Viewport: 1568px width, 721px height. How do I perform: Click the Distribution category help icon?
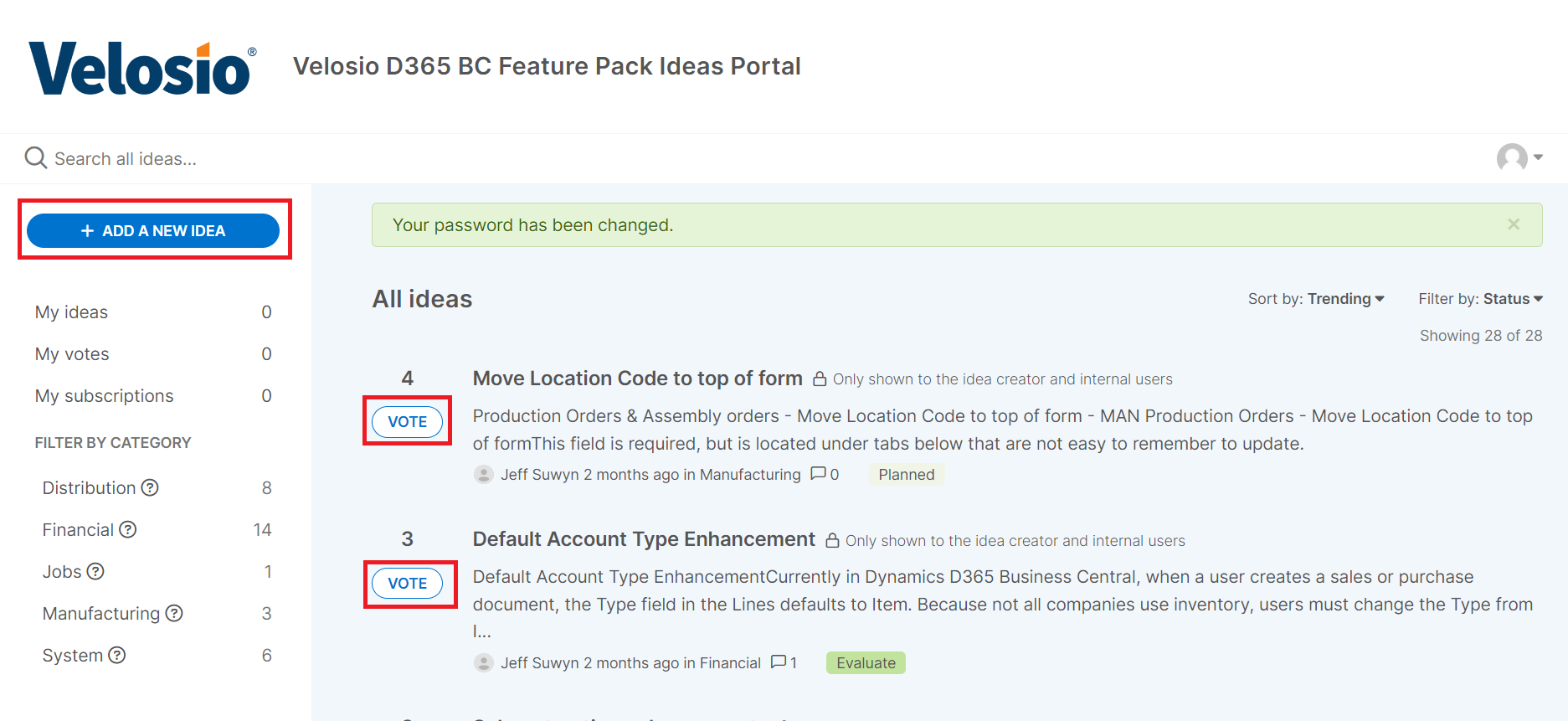pos(151,487)
